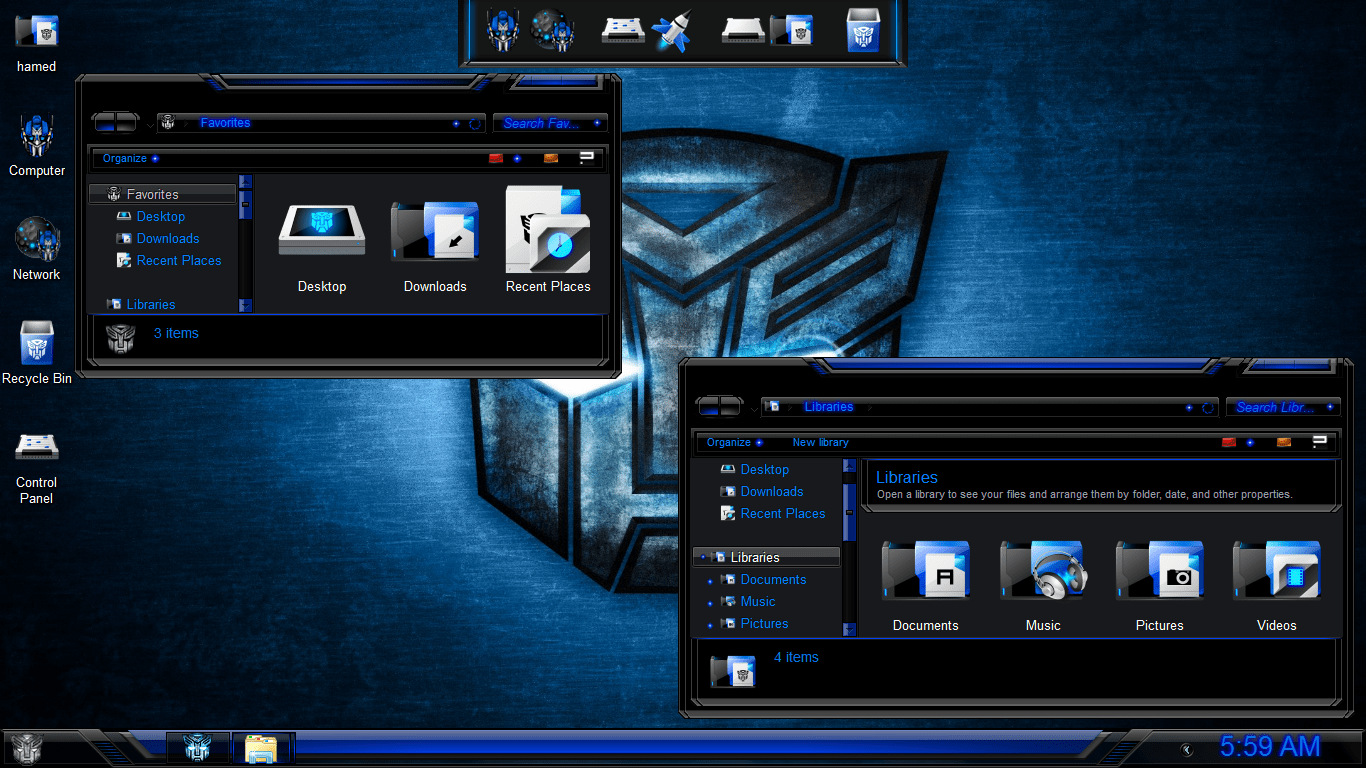The height and width of the screenshot is (768, 1366).
Task: Launch the Optimus head icon in the top dock
Action: coord(503,30)
